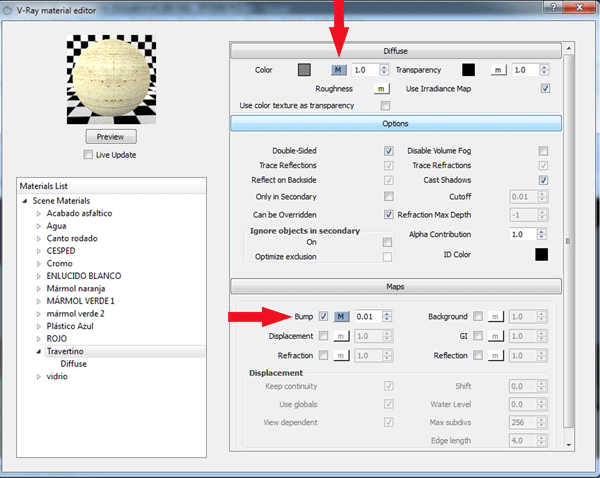The height and width of the screenshot is (478, 600).
Task: Open the Reflection map button in Maps
Action: [x=496, y=356]
